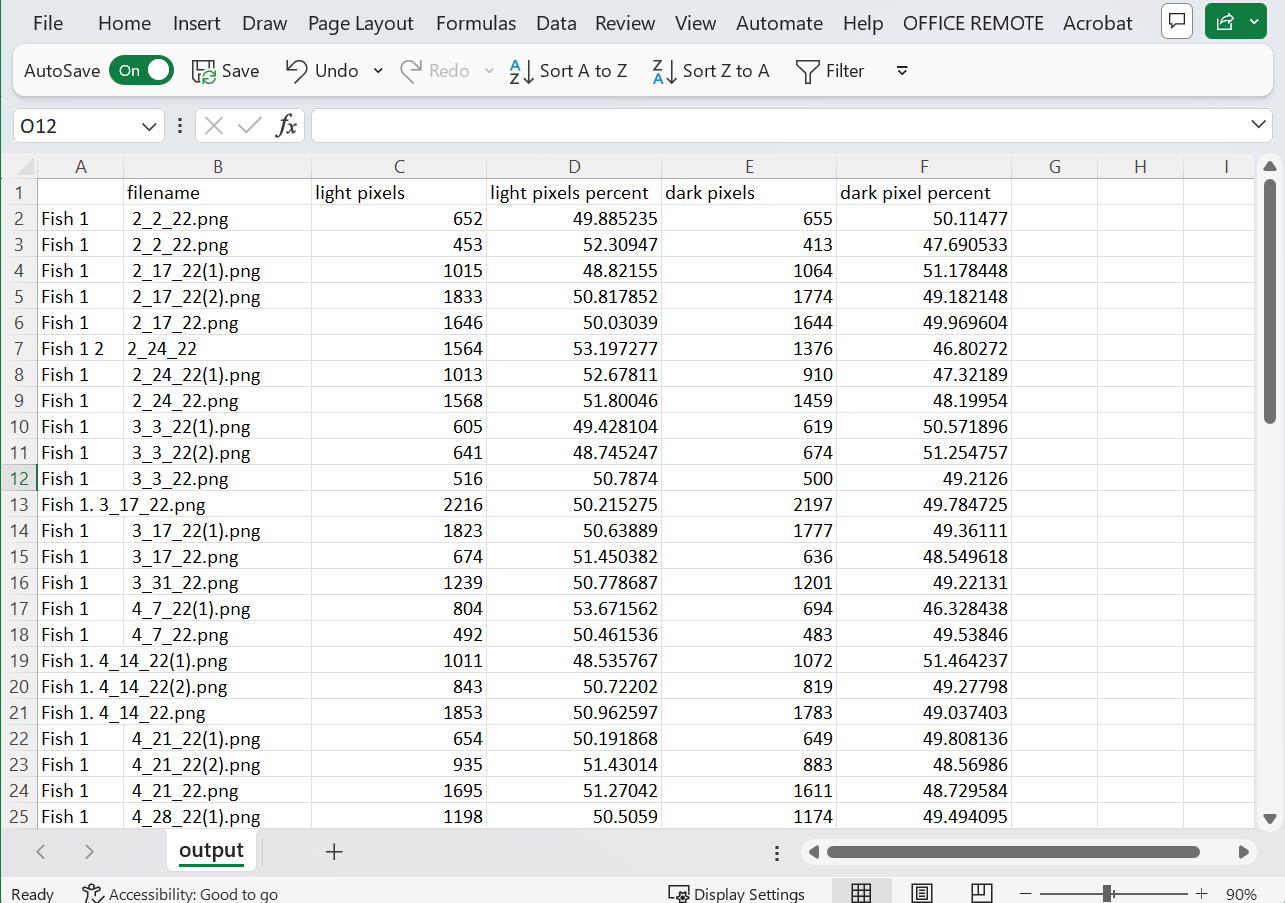Turn off the AutoSave toggle
Screen dimensions: 1285x903
click(x=141, y=70)
